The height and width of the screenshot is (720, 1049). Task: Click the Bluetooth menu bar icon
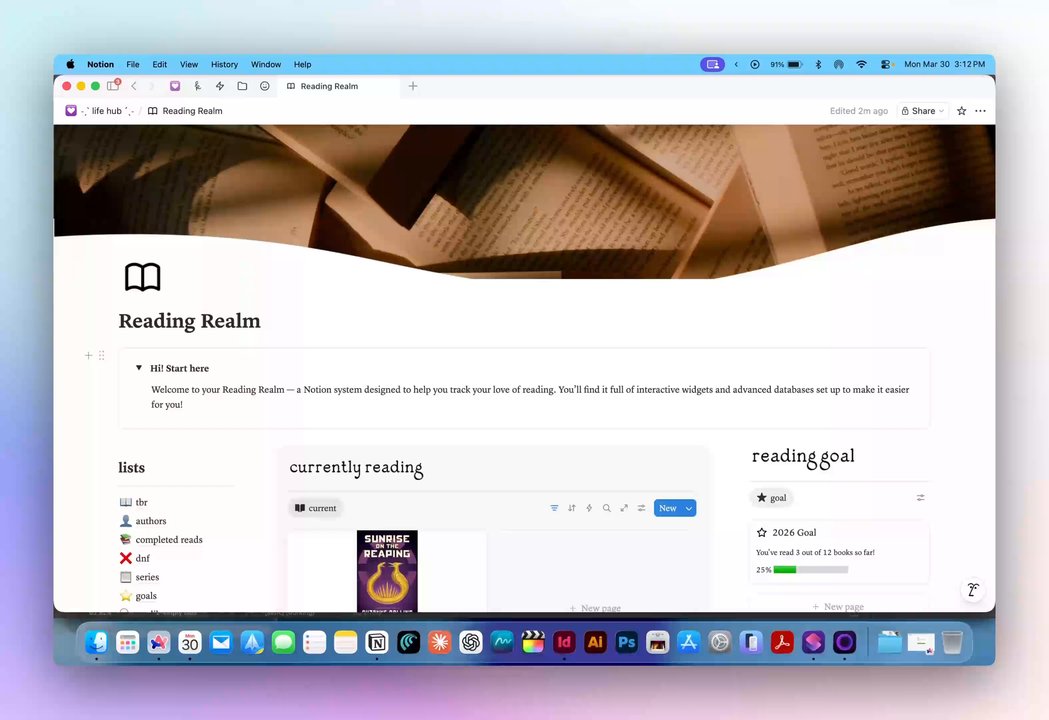818,64
